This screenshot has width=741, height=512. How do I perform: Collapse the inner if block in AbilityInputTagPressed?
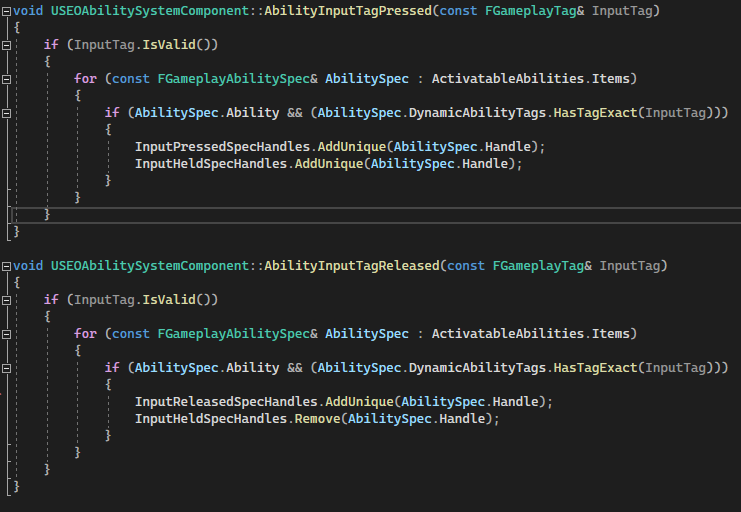click(x=7, y=113)
